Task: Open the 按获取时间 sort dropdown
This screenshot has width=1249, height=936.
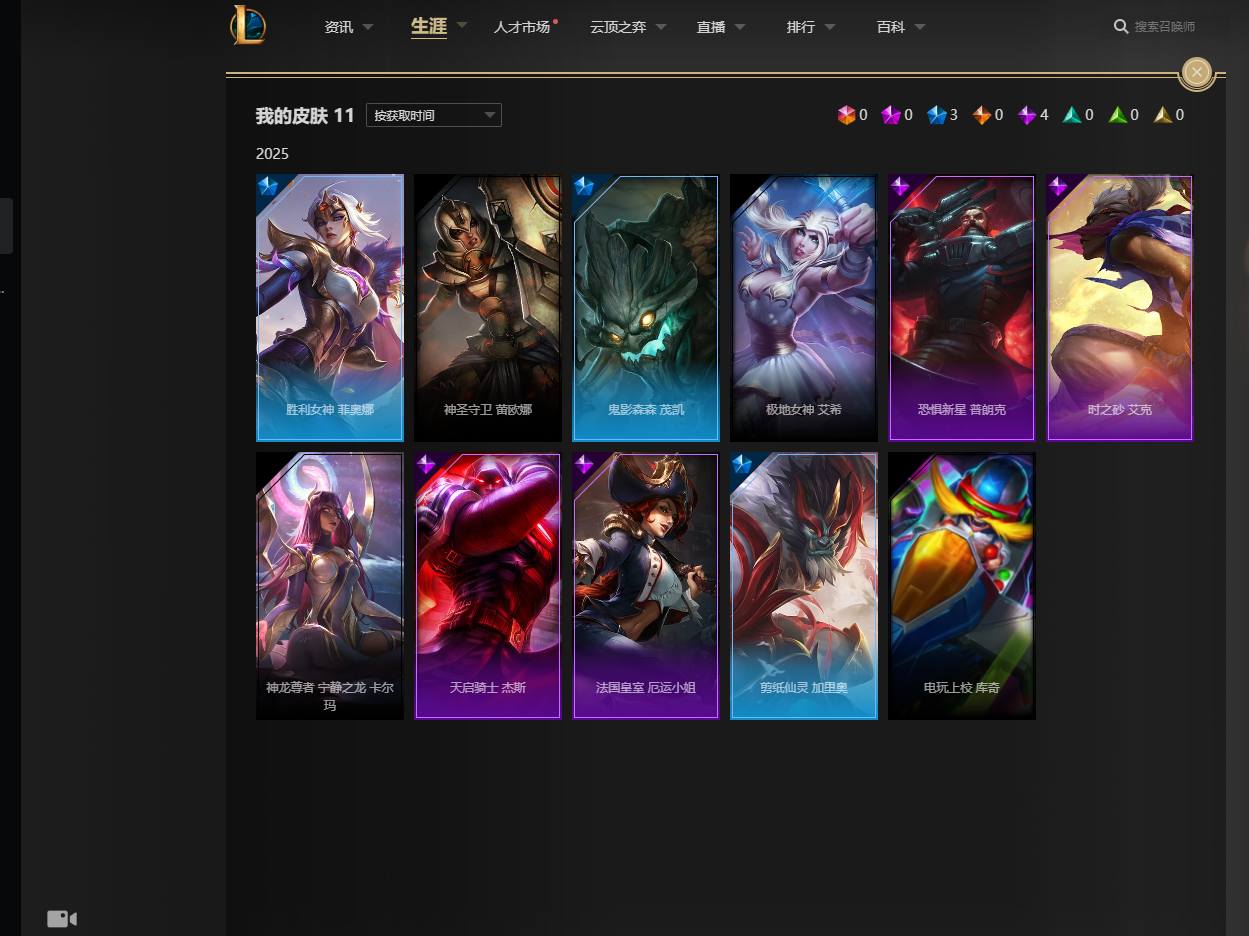Action: tap(434, 115)
